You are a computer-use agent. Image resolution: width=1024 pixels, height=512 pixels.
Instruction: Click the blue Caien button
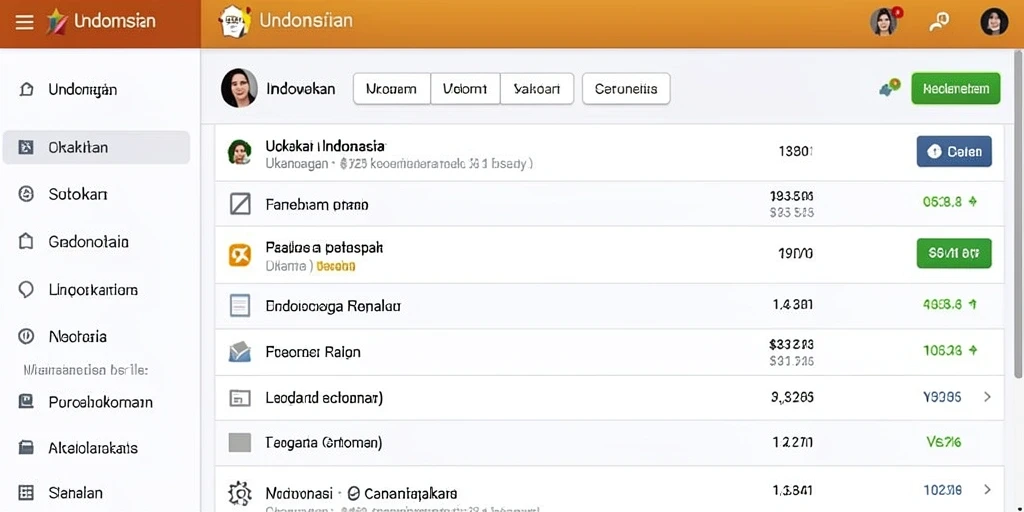pyautogui.click(x=954, y=152)
